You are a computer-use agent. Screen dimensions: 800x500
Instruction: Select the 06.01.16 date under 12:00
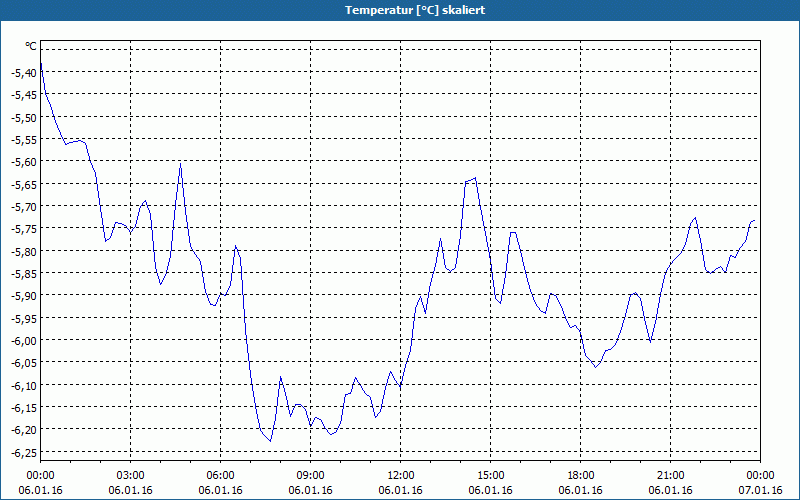pyautogui.click(x=401, y=490)
